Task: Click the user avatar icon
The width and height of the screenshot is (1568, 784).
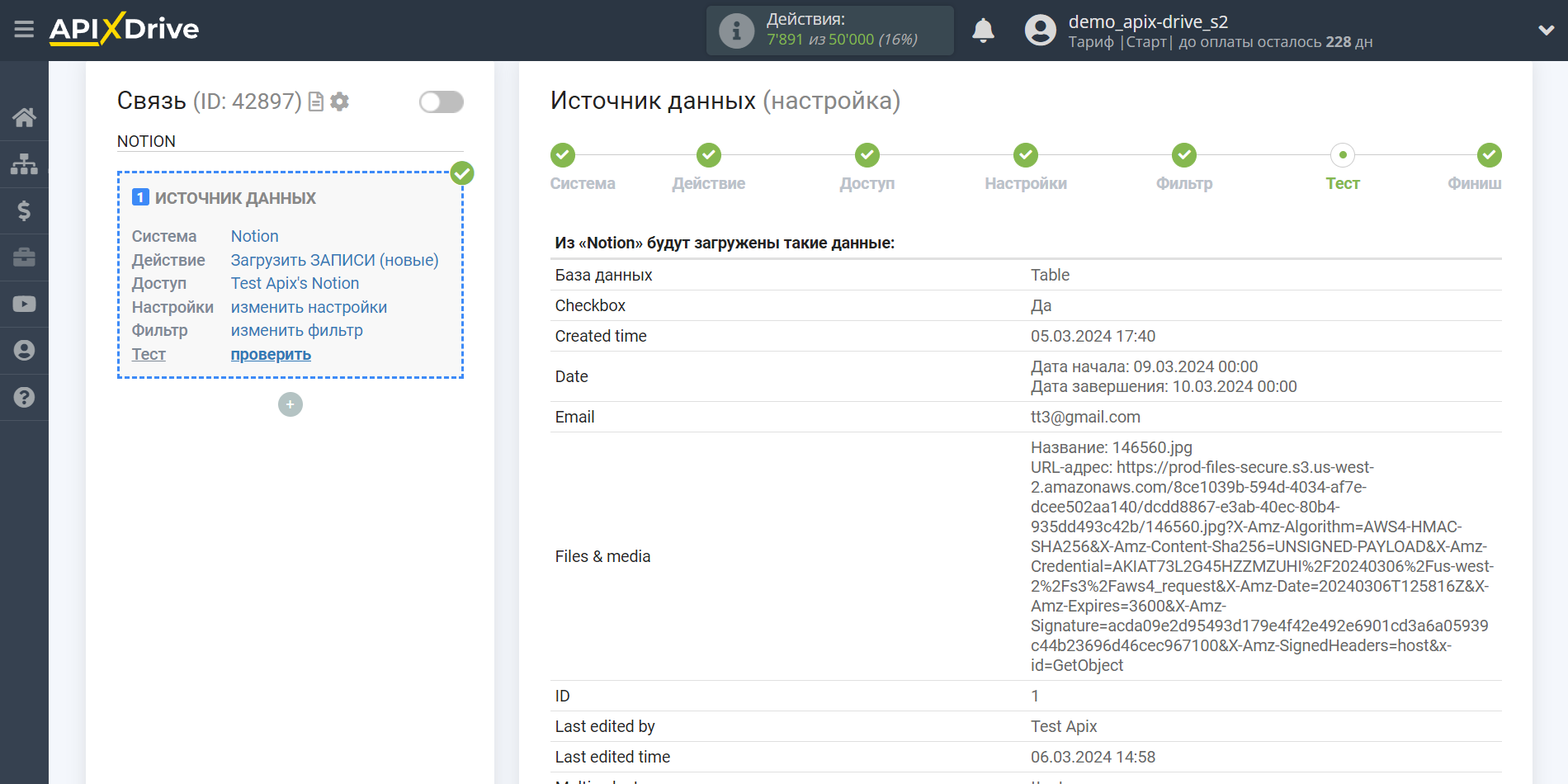Action: click(x=1040, y=31)
